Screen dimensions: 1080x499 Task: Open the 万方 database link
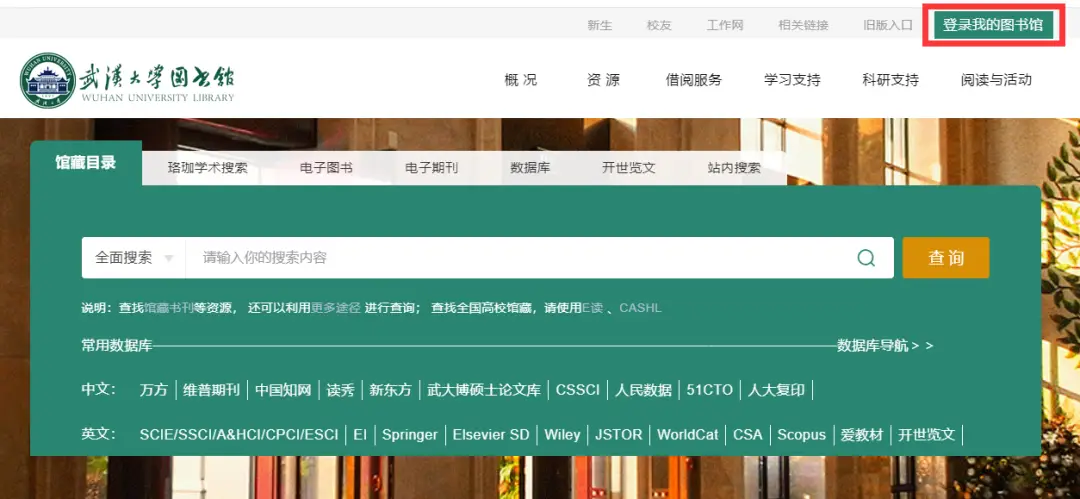pos(154,390)
